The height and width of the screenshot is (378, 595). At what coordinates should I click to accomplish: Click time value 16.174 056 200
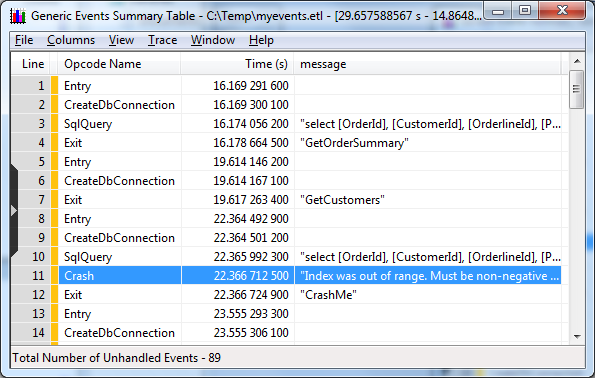(x=251, y=124)
